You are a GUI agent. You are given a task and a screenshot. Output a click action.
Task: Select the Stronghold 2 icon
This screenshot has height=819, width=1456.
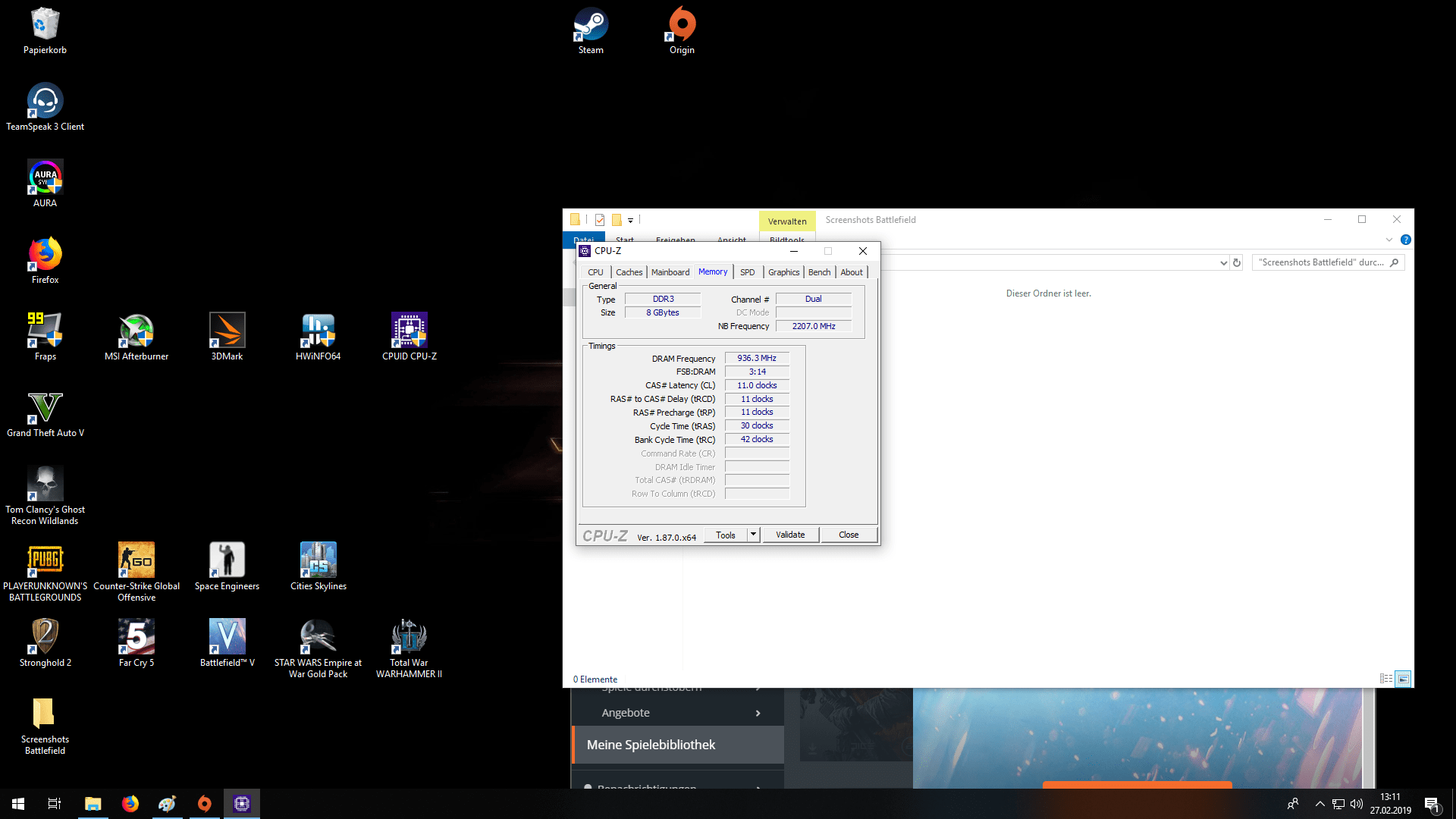tap(45, 643)
